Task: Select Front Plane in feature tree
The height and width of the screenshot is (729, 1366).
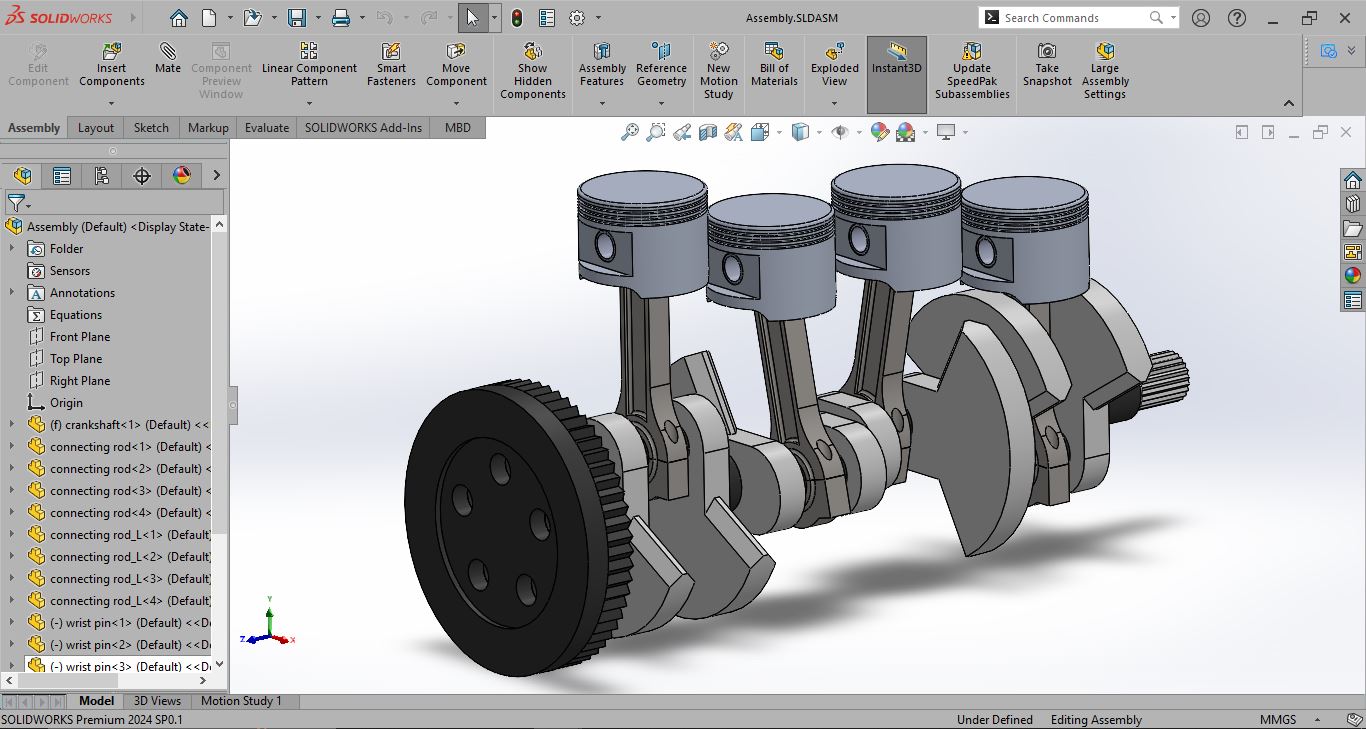Action: (x=80, y=337)
